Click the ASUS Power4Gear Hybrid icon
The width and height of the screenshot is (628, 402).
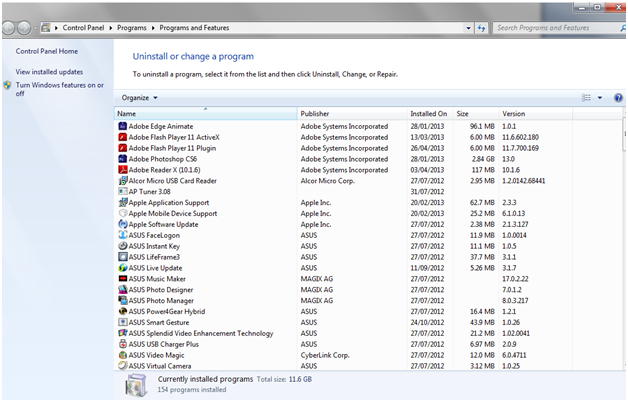[123, 312]
